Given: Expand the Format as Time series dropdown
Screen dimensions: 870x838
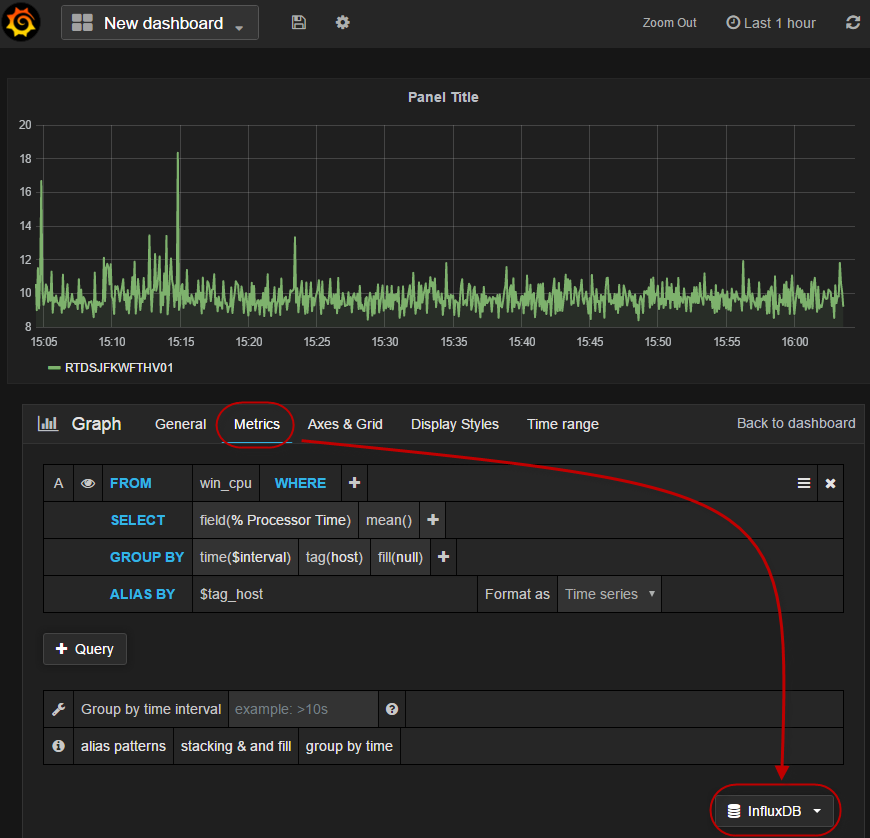Looking at the screenshot, I should pyautogui.click(x=610, y=594).
